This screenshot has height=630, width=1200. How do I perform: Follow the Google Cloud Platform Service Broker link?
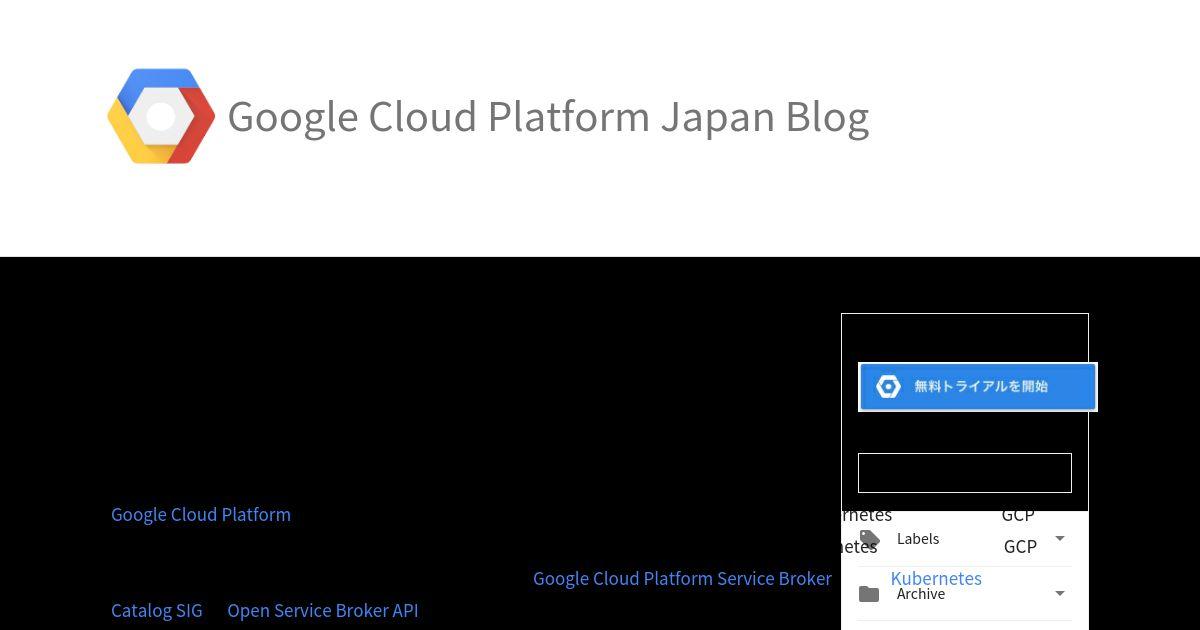pos(682,578)
